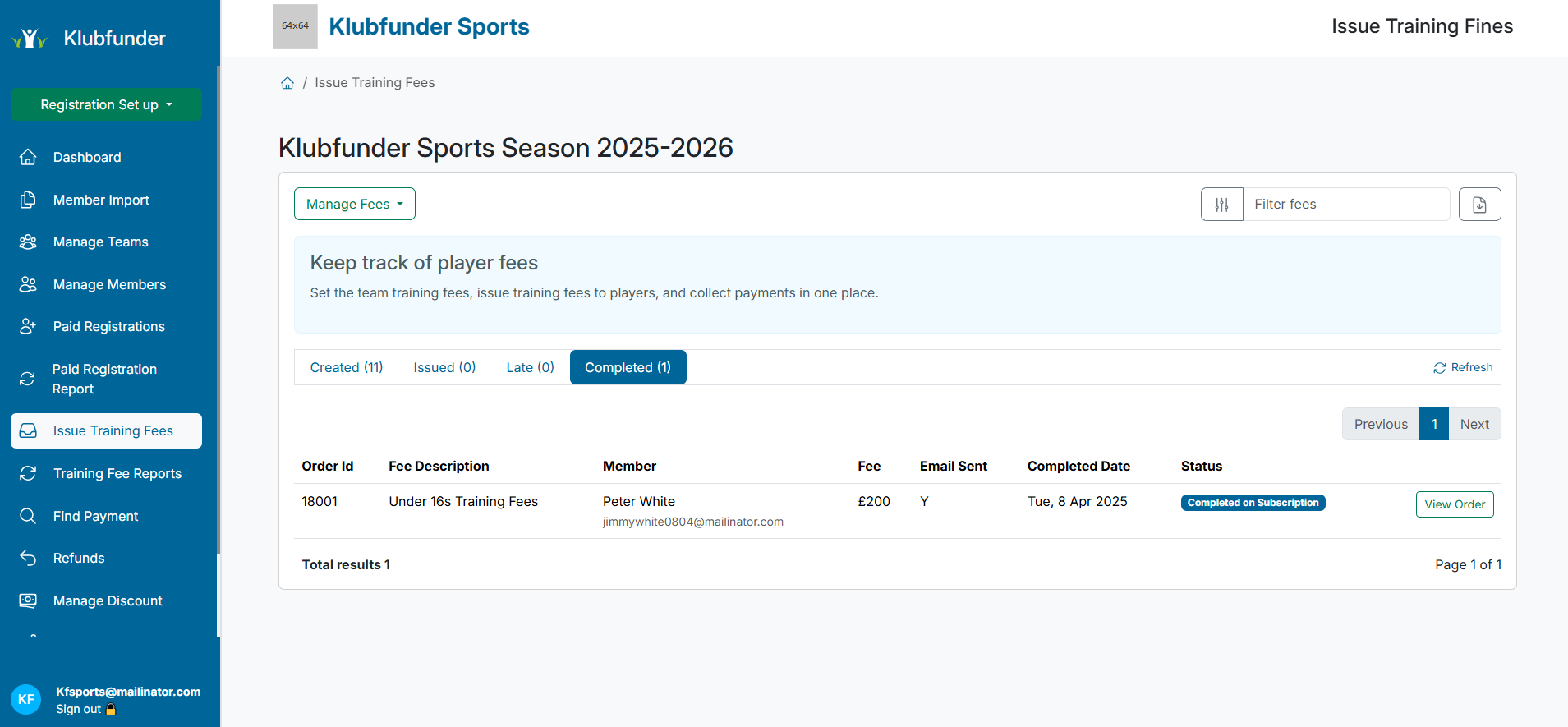
Task: Open Training Fee Reports in sidebar
Action: (x=117, y=473)
